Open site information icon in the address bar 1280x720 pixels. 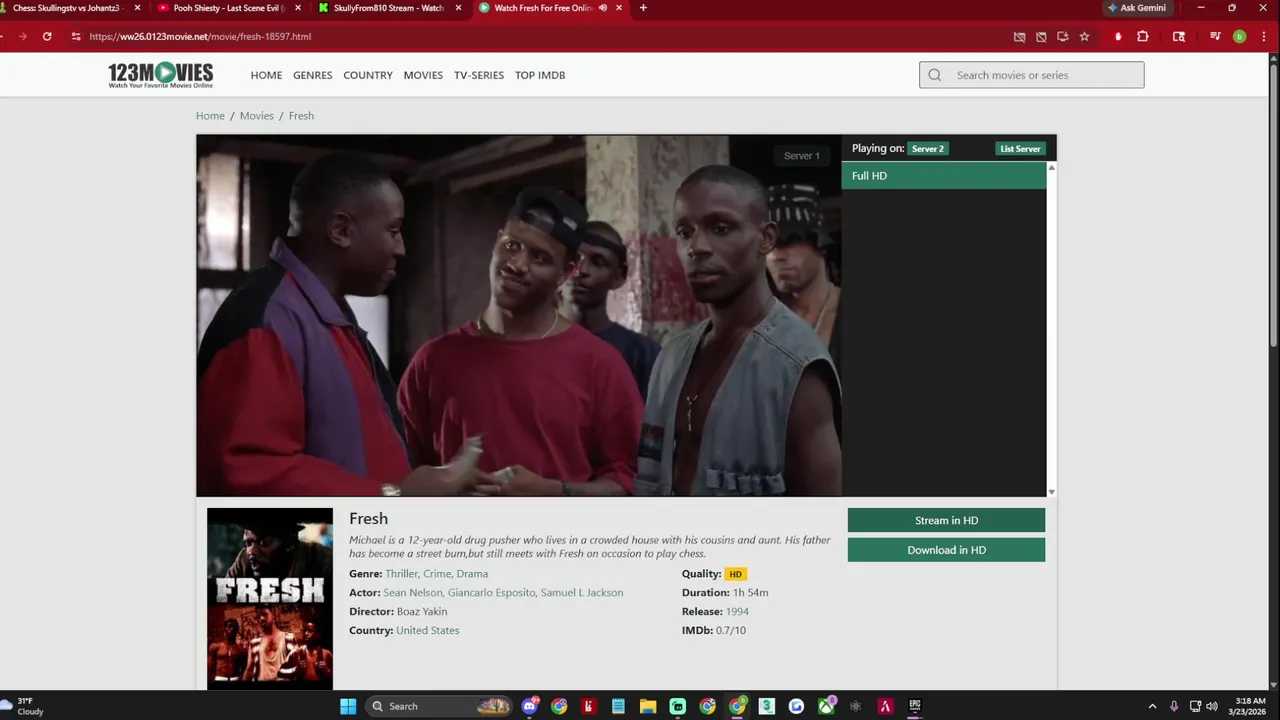tap(76, 36)
